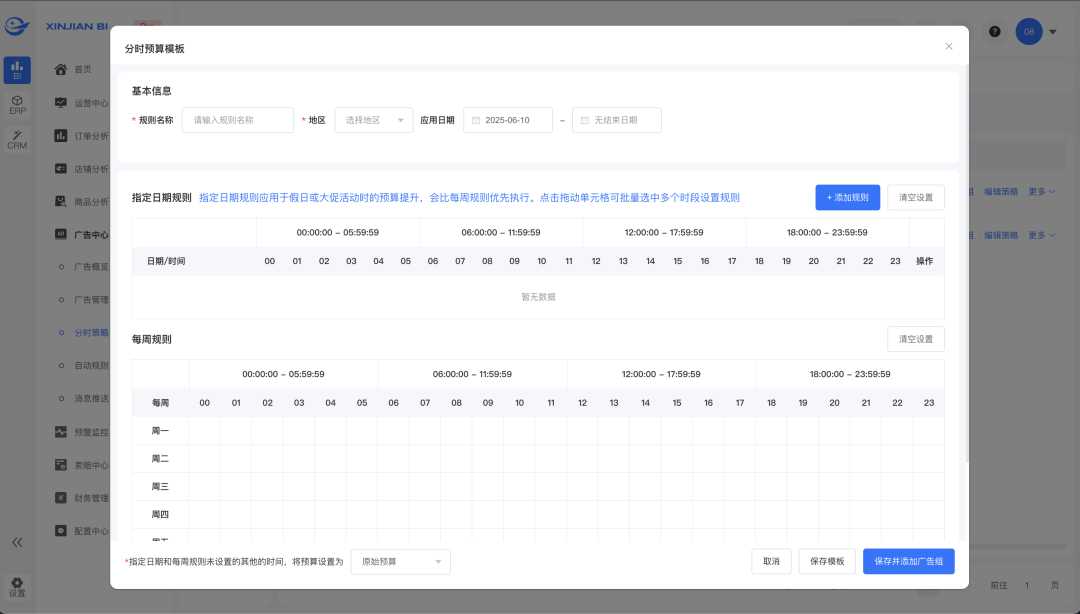1080x614 pixels.
Task: Click the help question mark icon
Action: (995, 32)
